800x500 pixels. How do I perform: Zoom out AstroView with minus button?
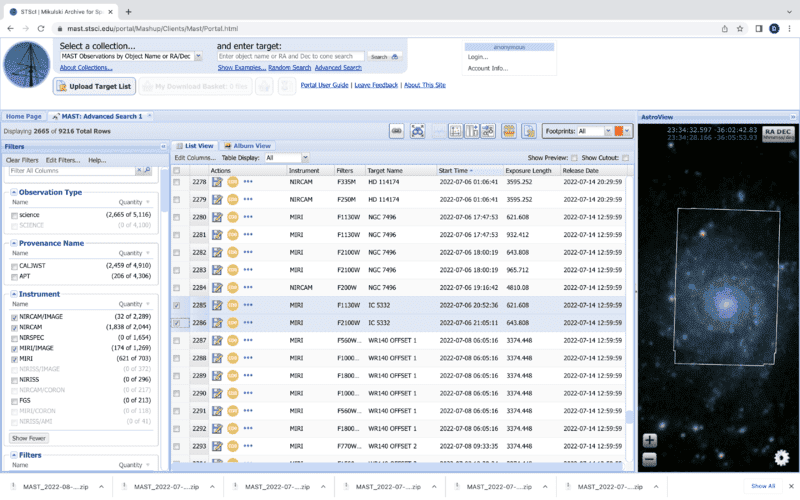tap(649, 460)
